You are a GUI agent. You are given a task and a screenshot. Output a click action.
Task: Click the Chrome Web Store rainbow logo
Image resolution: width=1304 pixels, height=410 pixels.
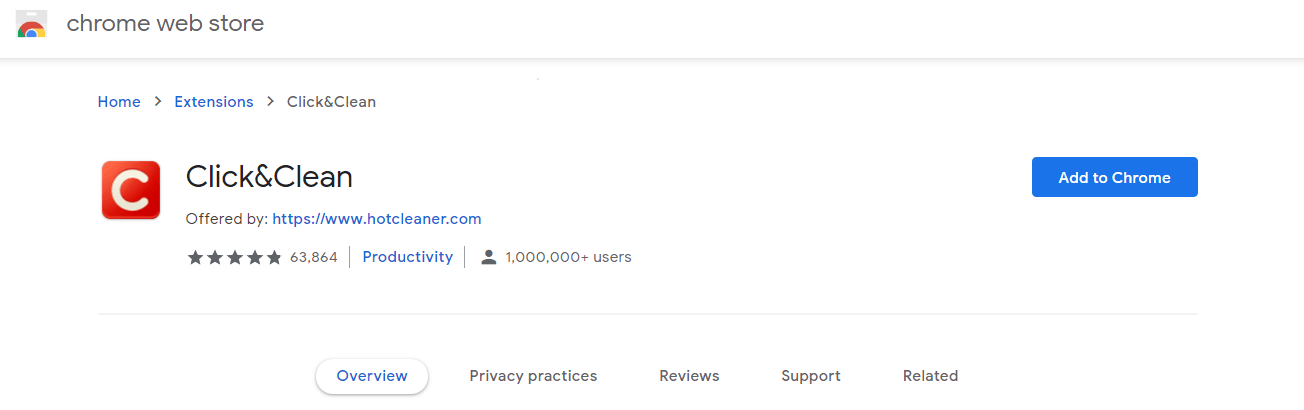pyautogui.click(x=32, y=24)
